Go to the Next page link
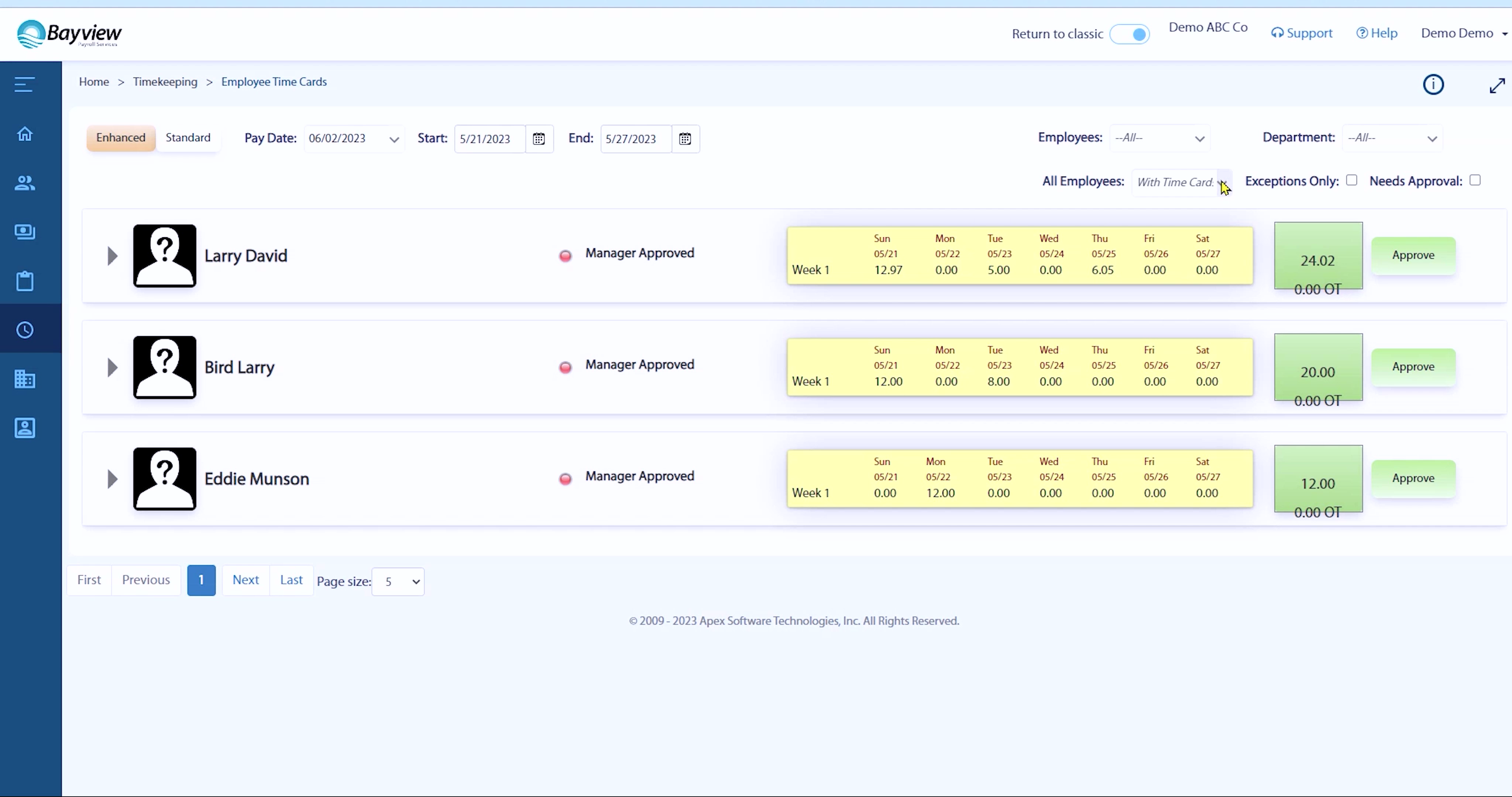This screenshot has width=1512, height=797. pos(245,580)
